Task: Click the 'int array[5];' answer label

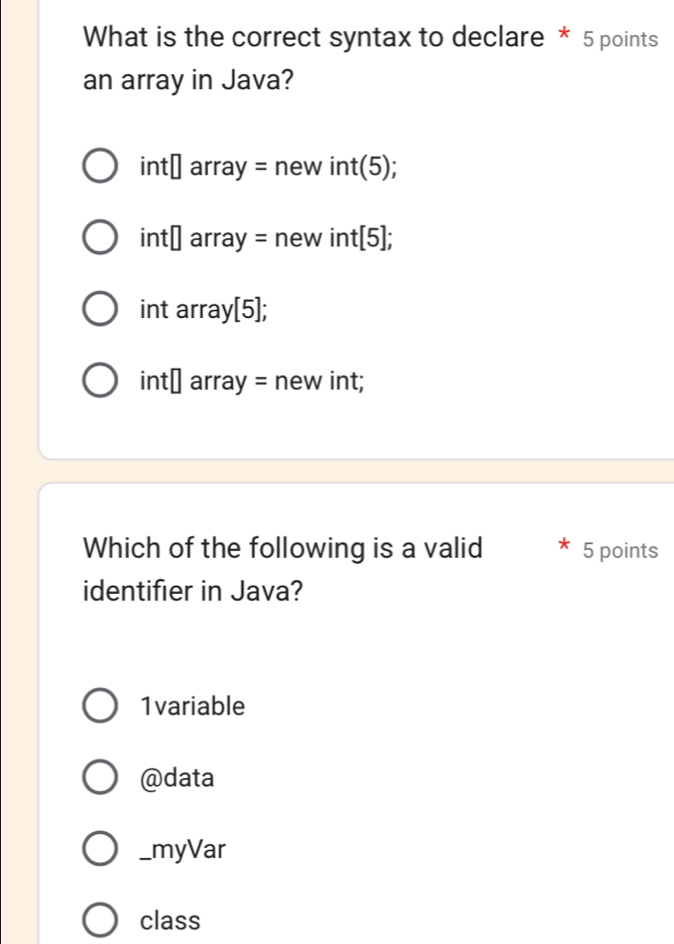Action: click(203, 310)
